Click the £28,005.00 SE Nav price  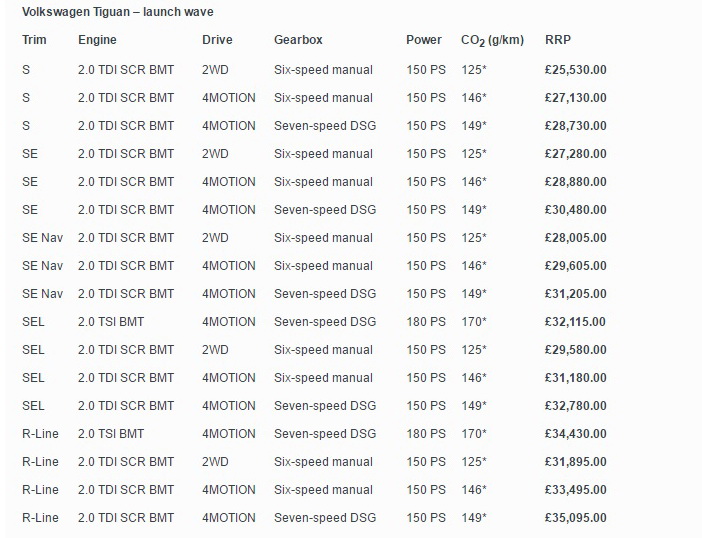[x=576, y=238]
